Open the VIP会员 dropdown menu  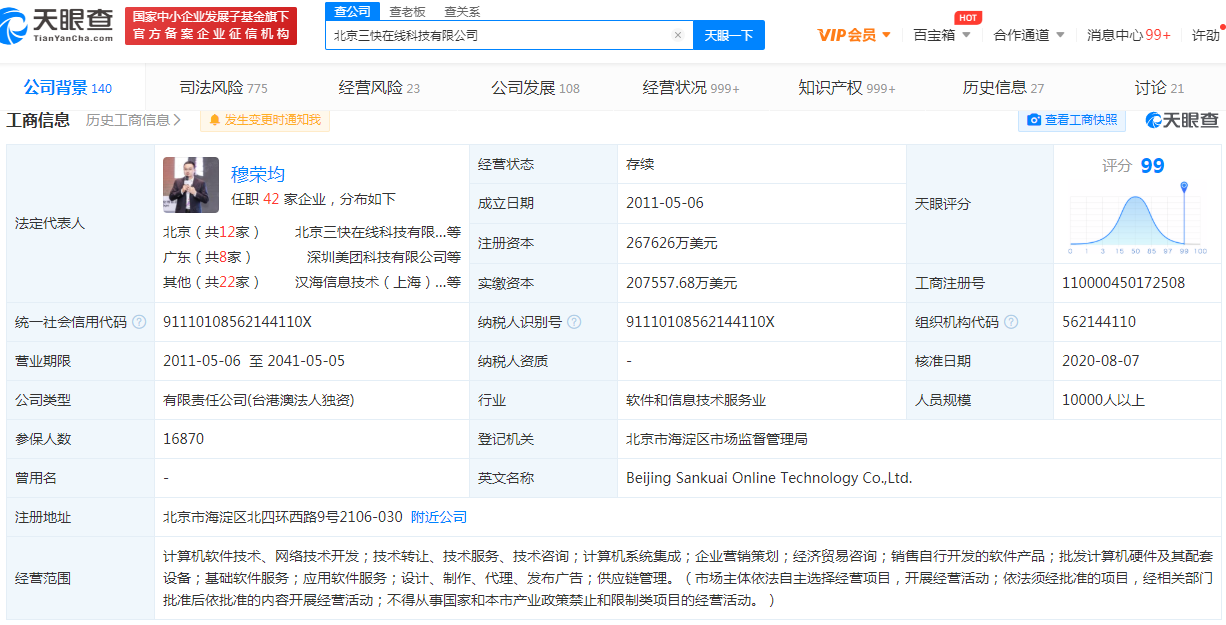(x=854, y=35)
